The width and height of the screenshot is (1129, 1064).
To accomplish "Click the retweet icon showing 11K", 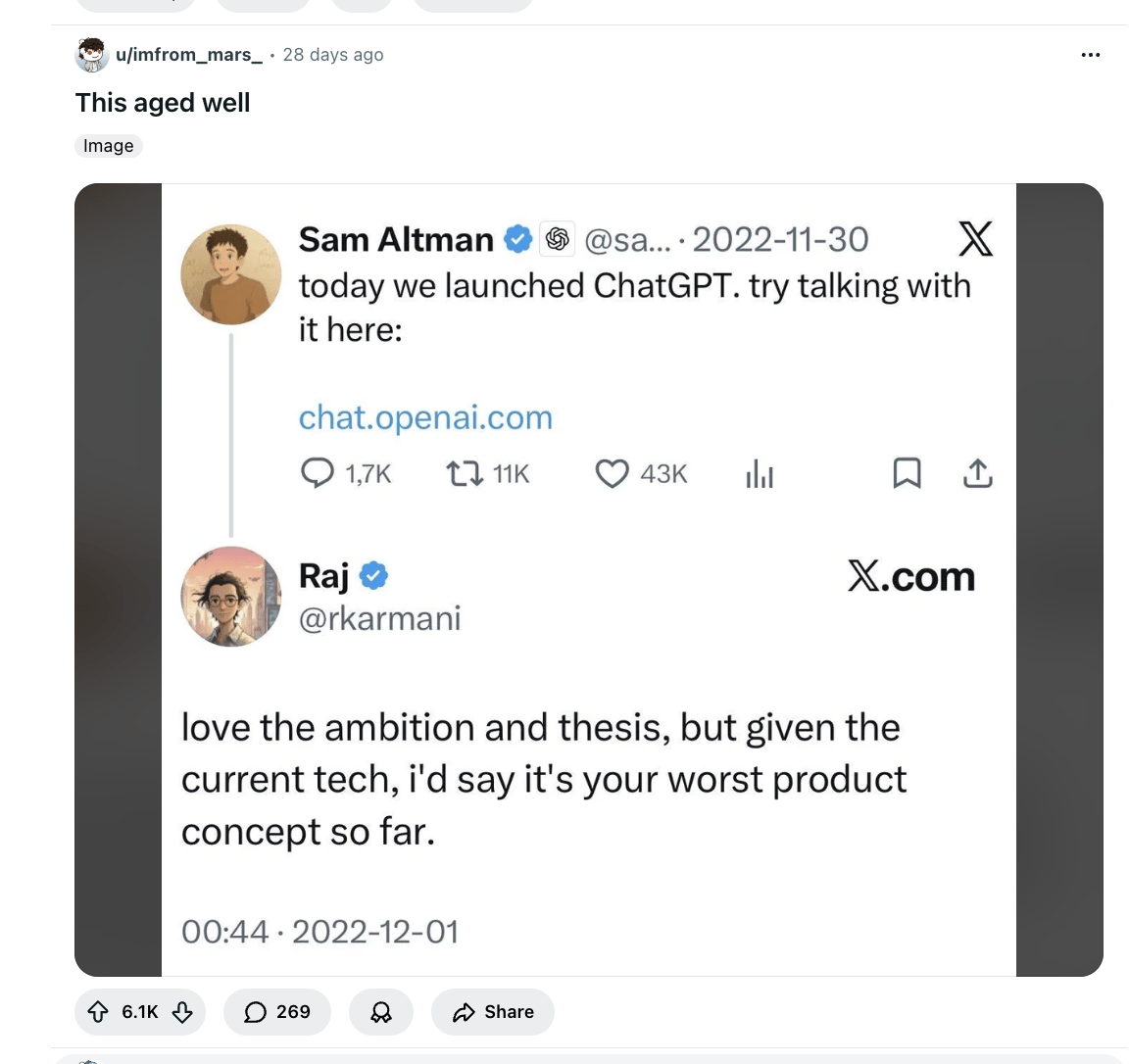I will click(x=465, y=474).
